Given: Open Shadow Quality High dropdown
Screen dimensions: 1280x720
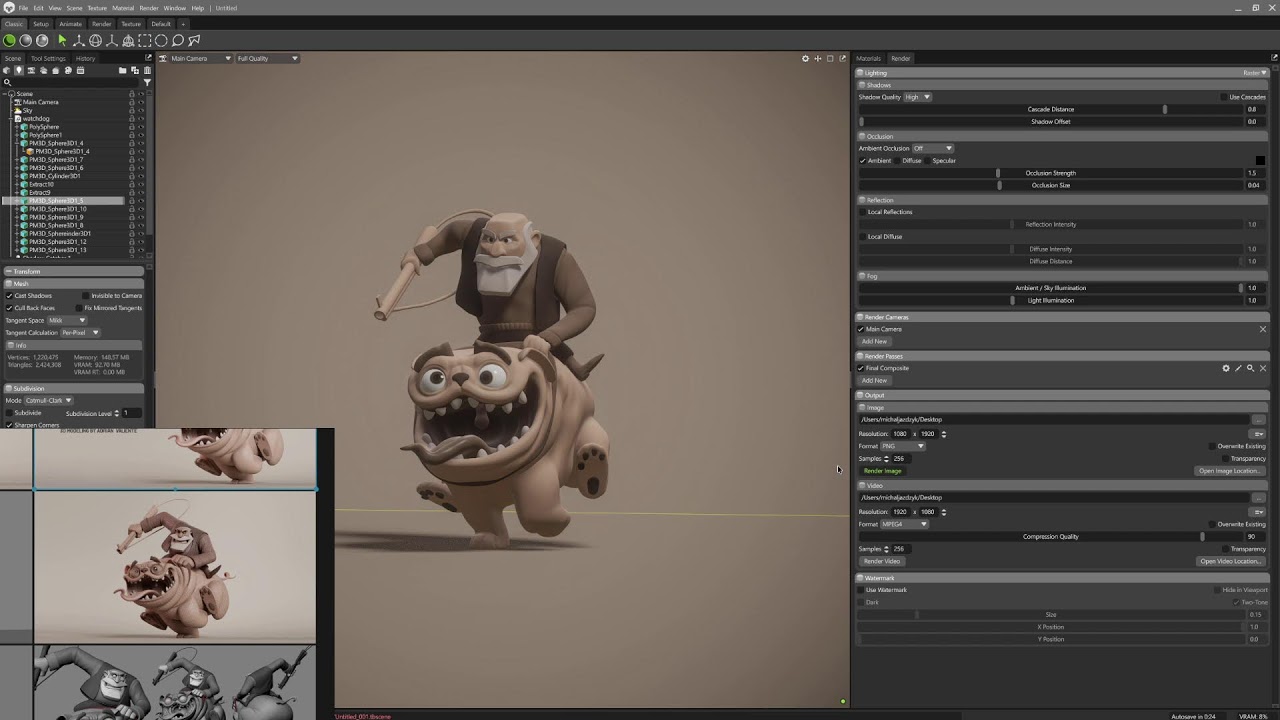Looking at the screenshot, I should (917, 97).
